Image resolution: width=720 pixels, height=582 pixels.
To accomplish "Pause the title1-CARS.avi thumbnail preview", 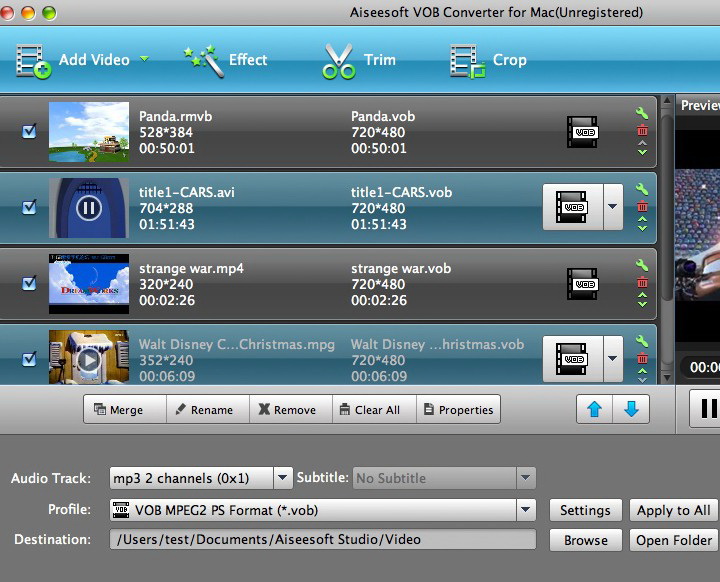I will (89, 208).
